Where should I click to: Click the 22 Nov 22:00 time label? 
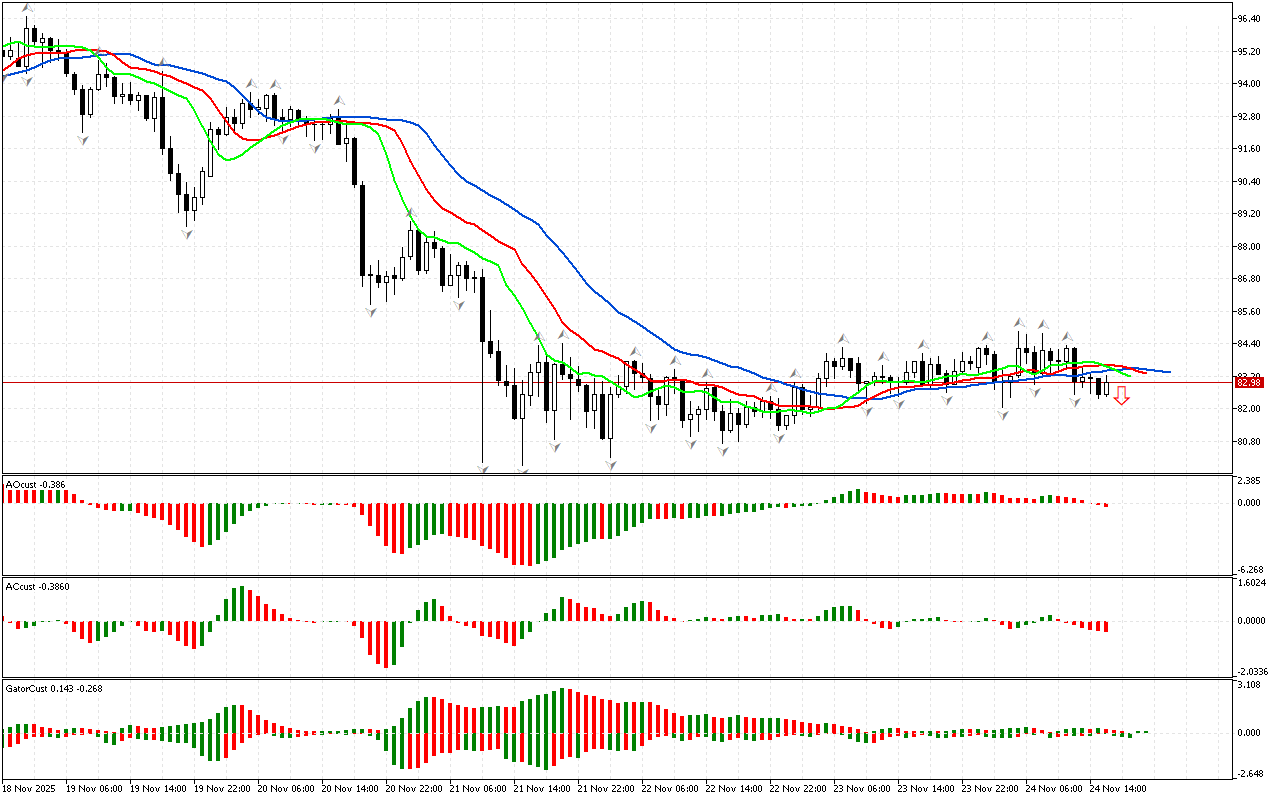[x=795, y=789]
